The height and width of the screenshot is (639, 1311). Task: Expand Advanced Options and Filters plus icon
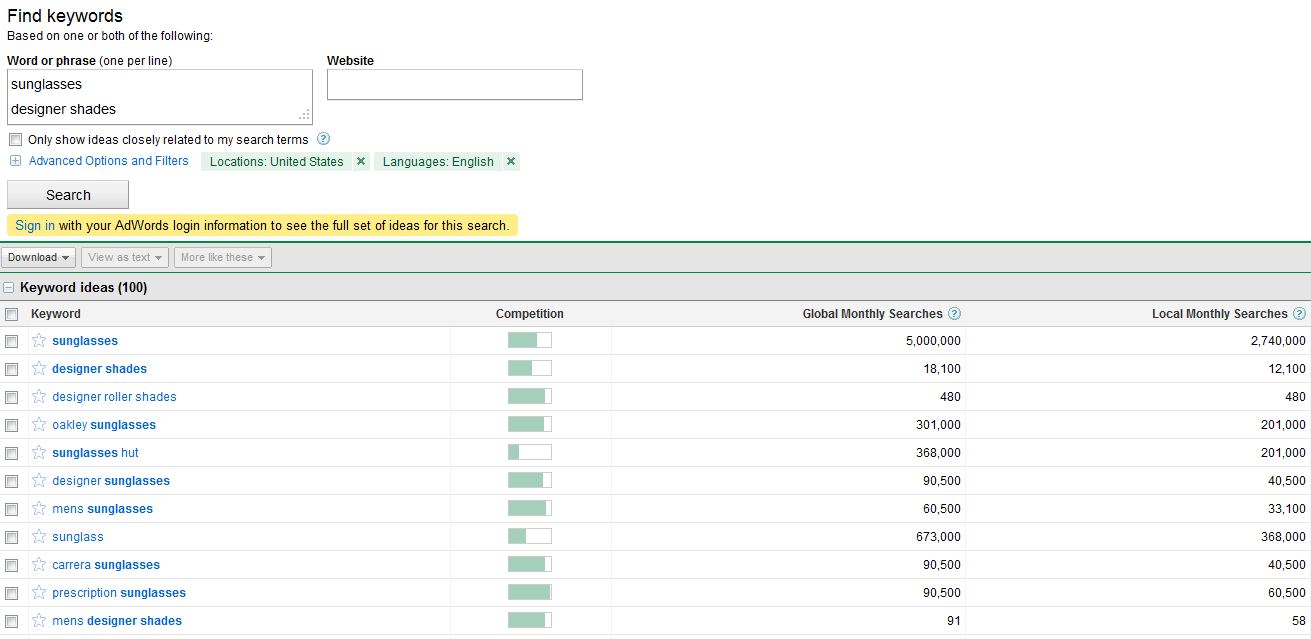pos(15,161)
